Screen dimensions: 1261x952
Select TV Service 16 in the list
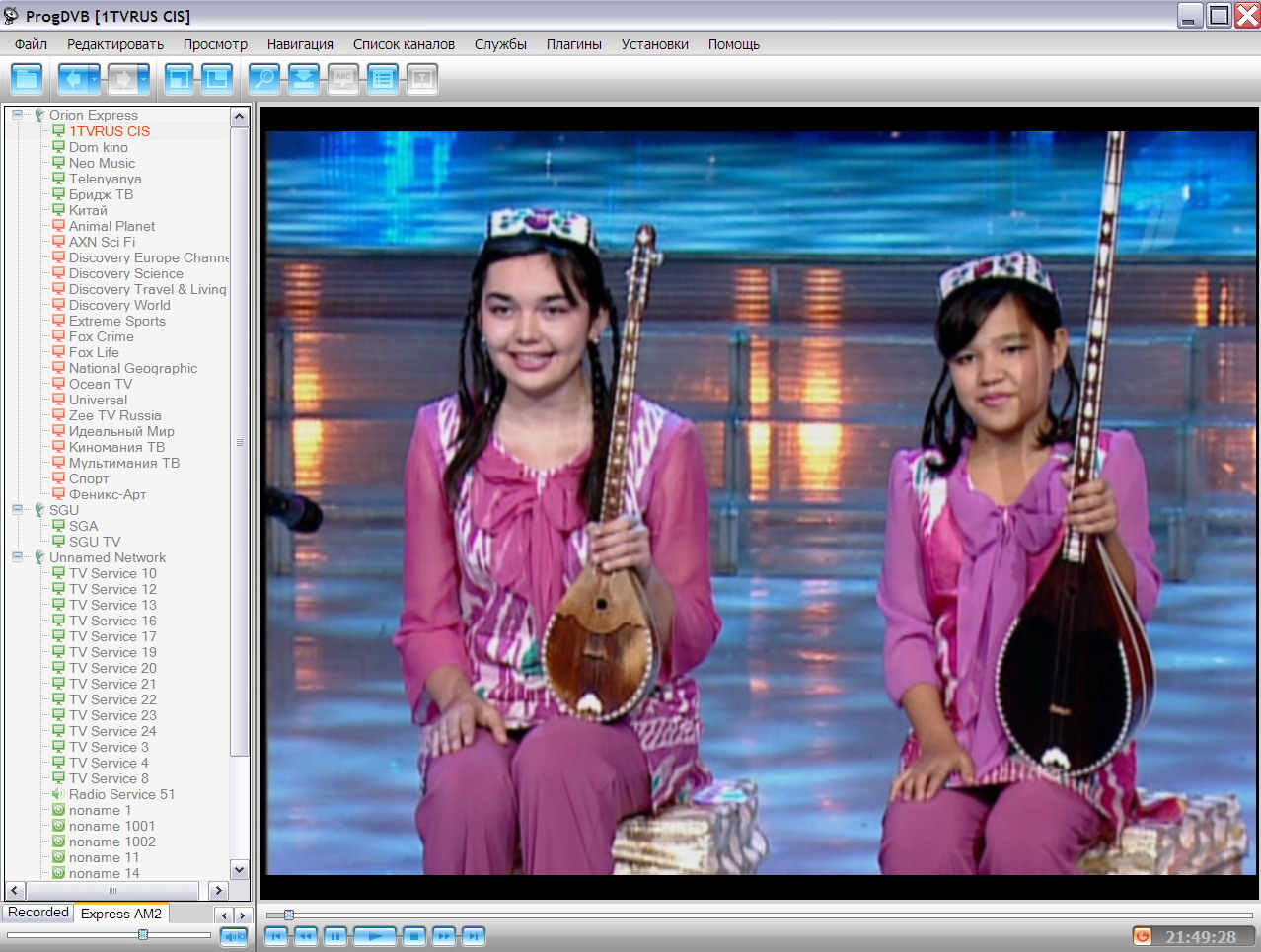tap(112, 621)
